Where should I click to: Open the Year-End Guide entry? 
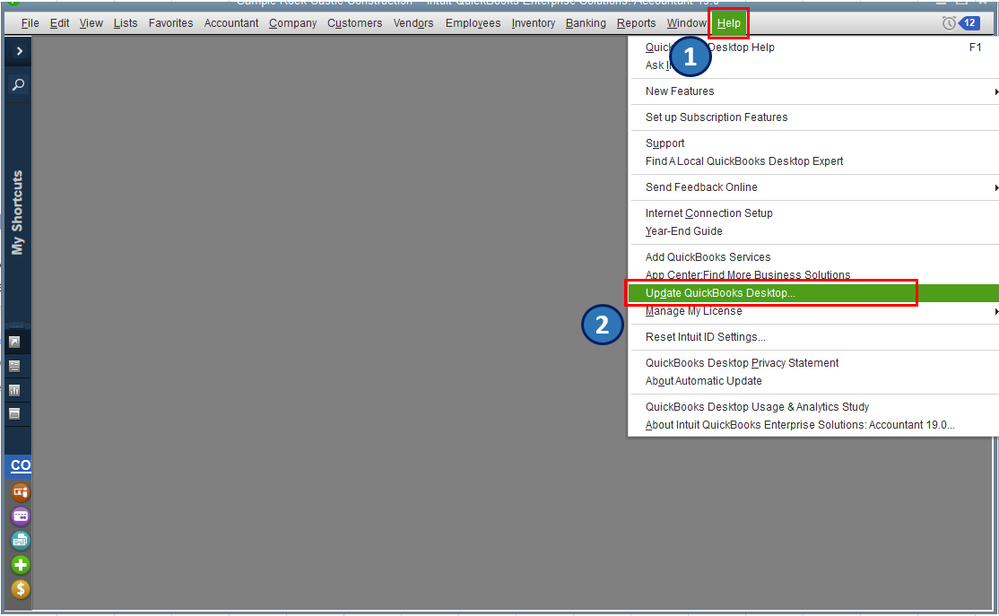click(x=814, y=231)
